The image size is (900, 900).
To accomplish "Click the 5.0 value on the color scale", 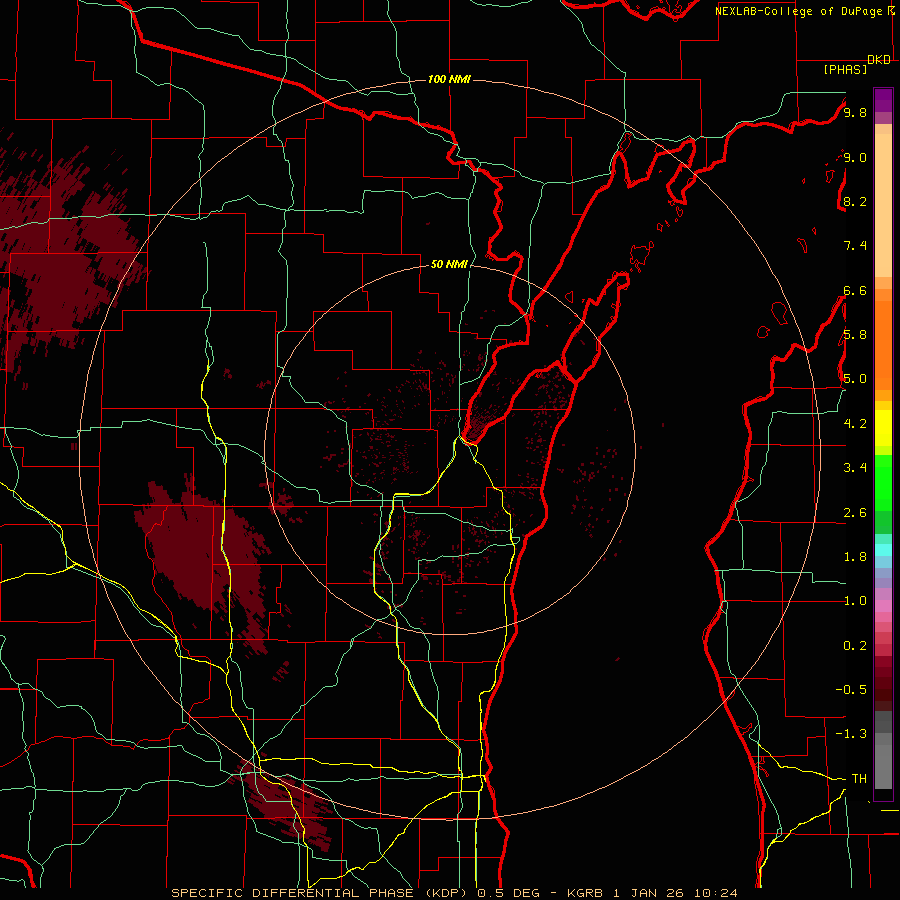I will pyautogui.click(x=855, y=379).
